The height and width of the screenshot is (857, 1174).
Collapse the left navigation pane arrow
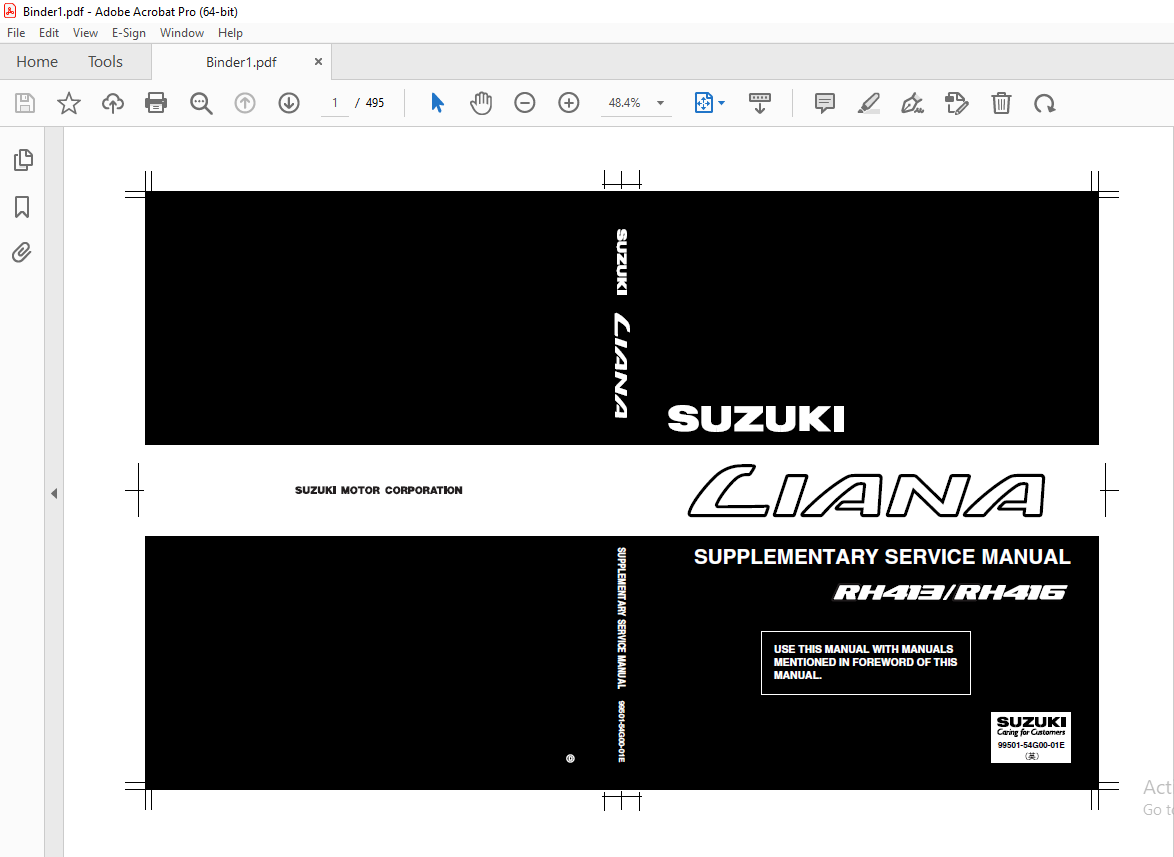click(54, 493)
